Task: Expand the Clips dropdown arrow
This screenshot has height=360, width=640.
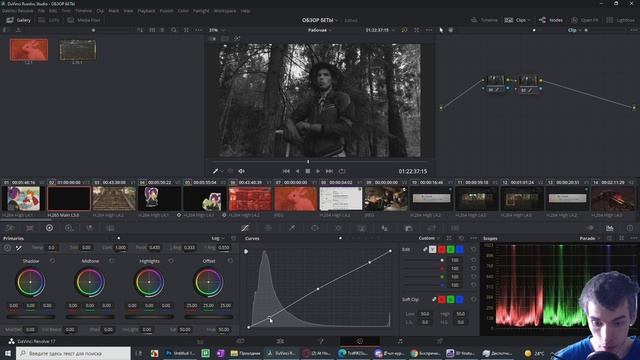Action: pyautogui.click(x=529, y=20)
